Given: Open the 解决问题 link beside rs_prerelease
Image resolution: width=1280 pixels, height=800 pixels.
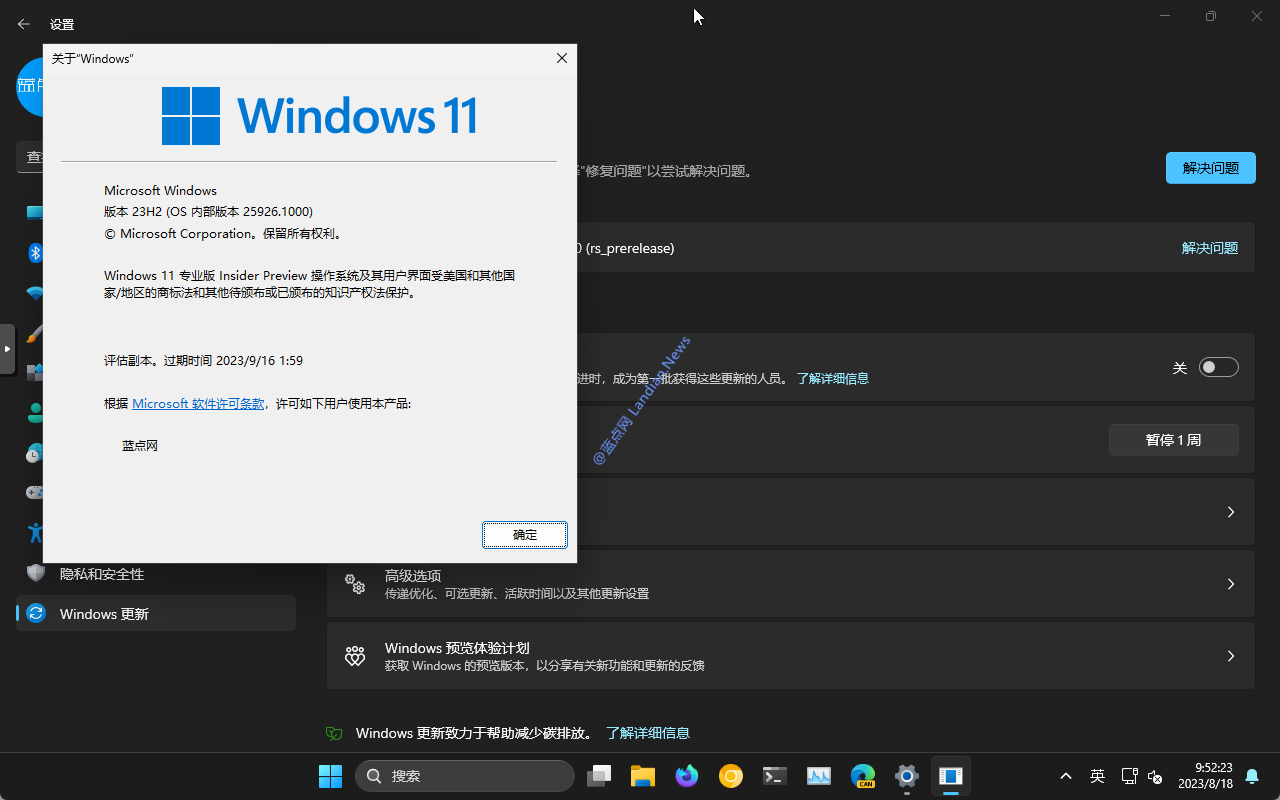Looking at the screenshot, I should point(1210,248).
